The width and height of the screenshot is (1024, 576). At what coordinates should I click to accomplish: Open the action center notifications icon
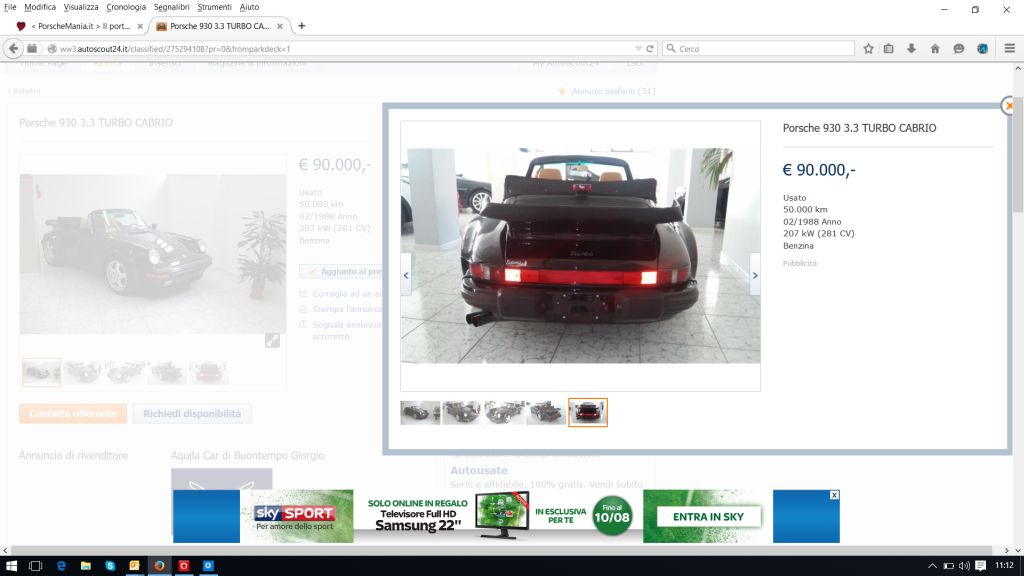980,566
